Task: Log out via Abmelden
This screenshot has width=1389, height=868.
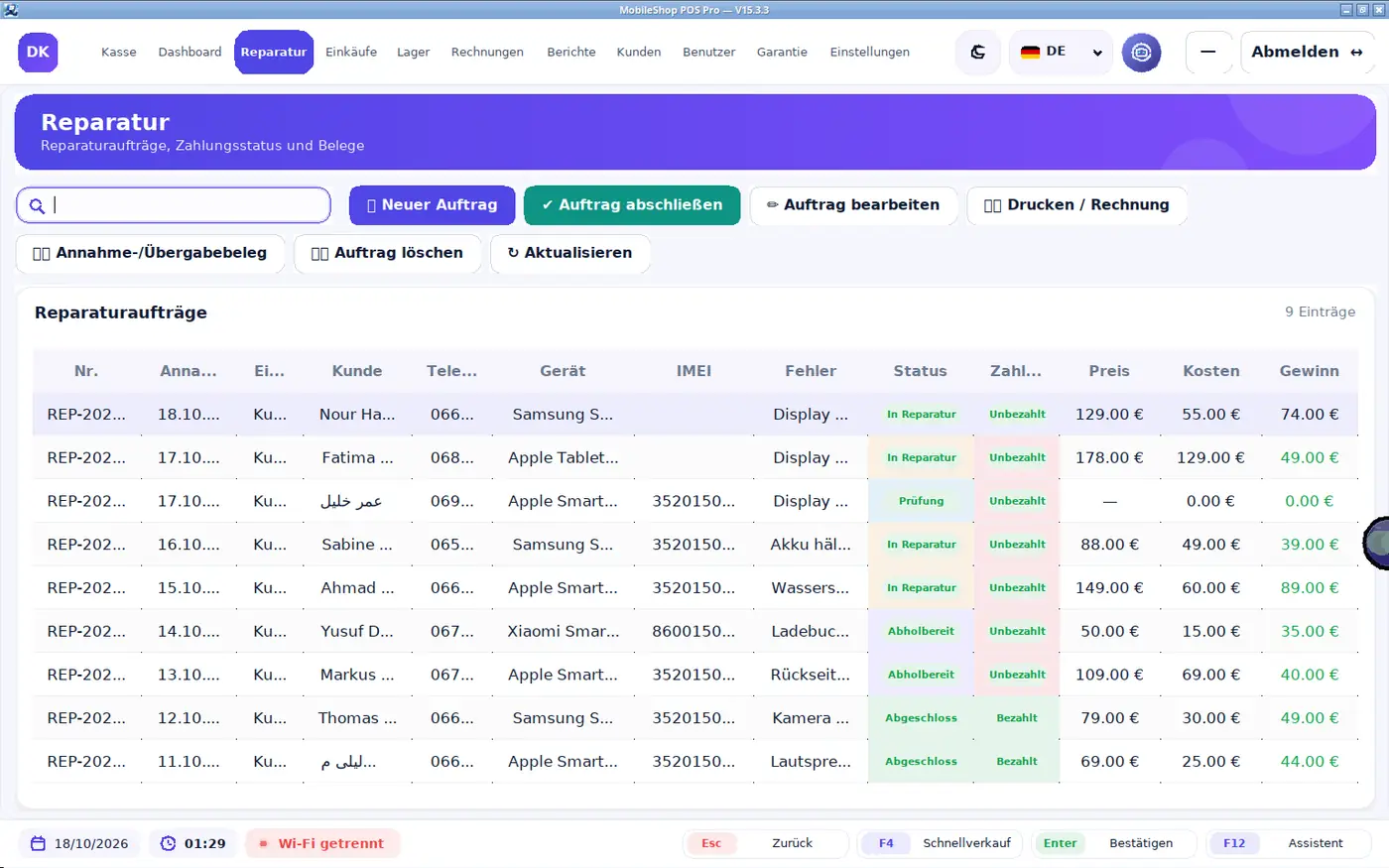Action: click(1307, 52)
